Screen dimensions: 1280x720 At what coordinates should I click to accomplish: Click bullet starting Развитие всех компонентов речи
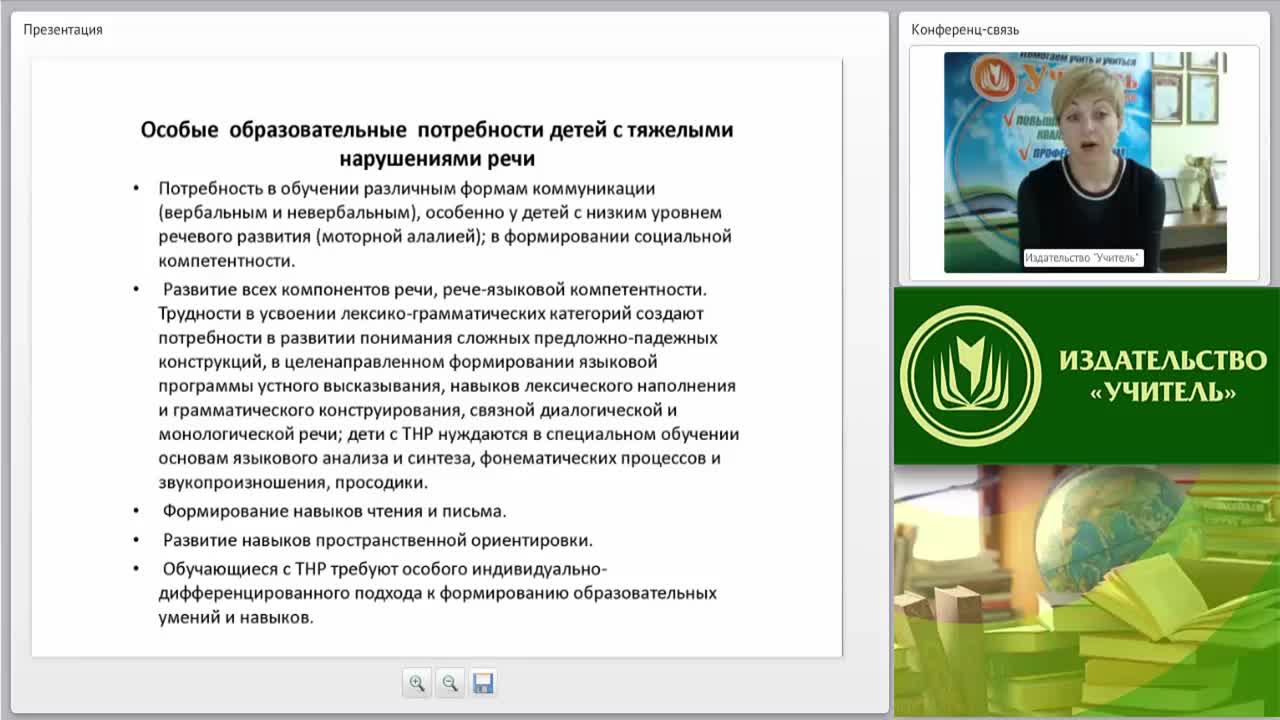click(449, 386)
